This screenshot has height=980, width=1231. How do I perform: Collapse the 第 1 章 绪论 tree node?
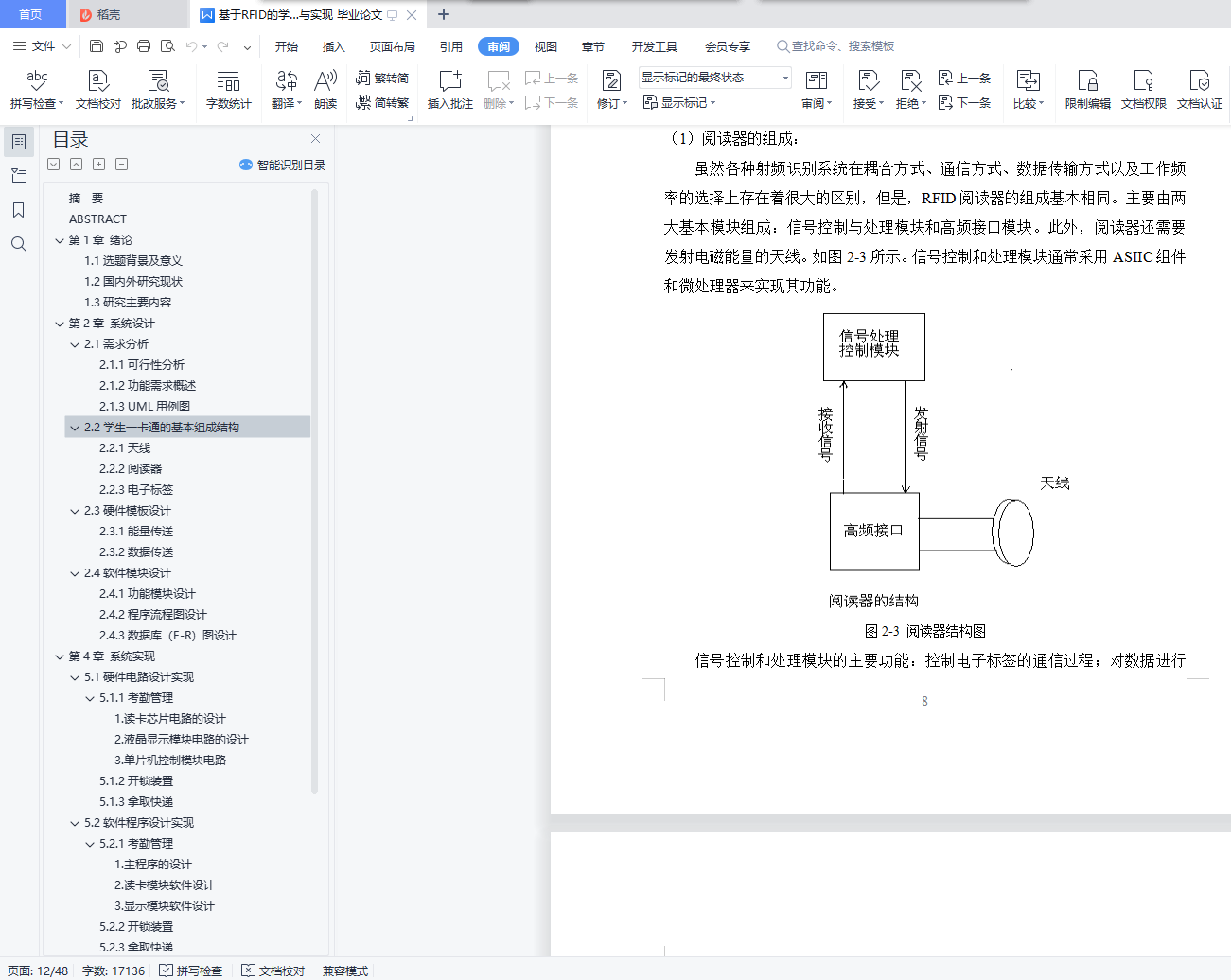pos(60,240)
